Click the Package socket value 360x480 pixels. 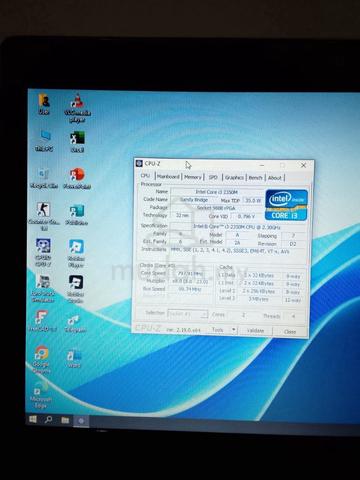216,208
